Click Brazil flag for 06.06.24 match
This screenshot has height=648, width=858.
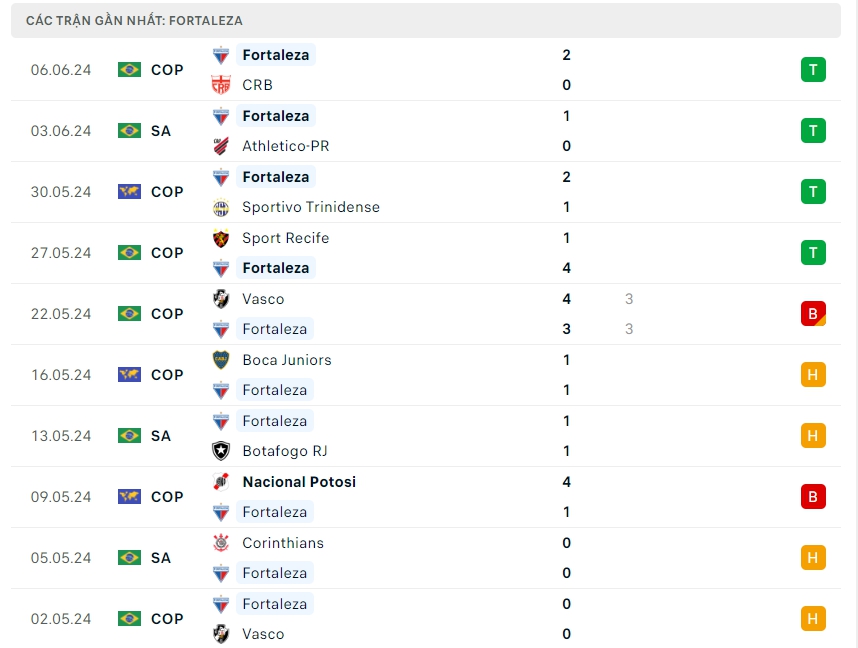[129, 70]
